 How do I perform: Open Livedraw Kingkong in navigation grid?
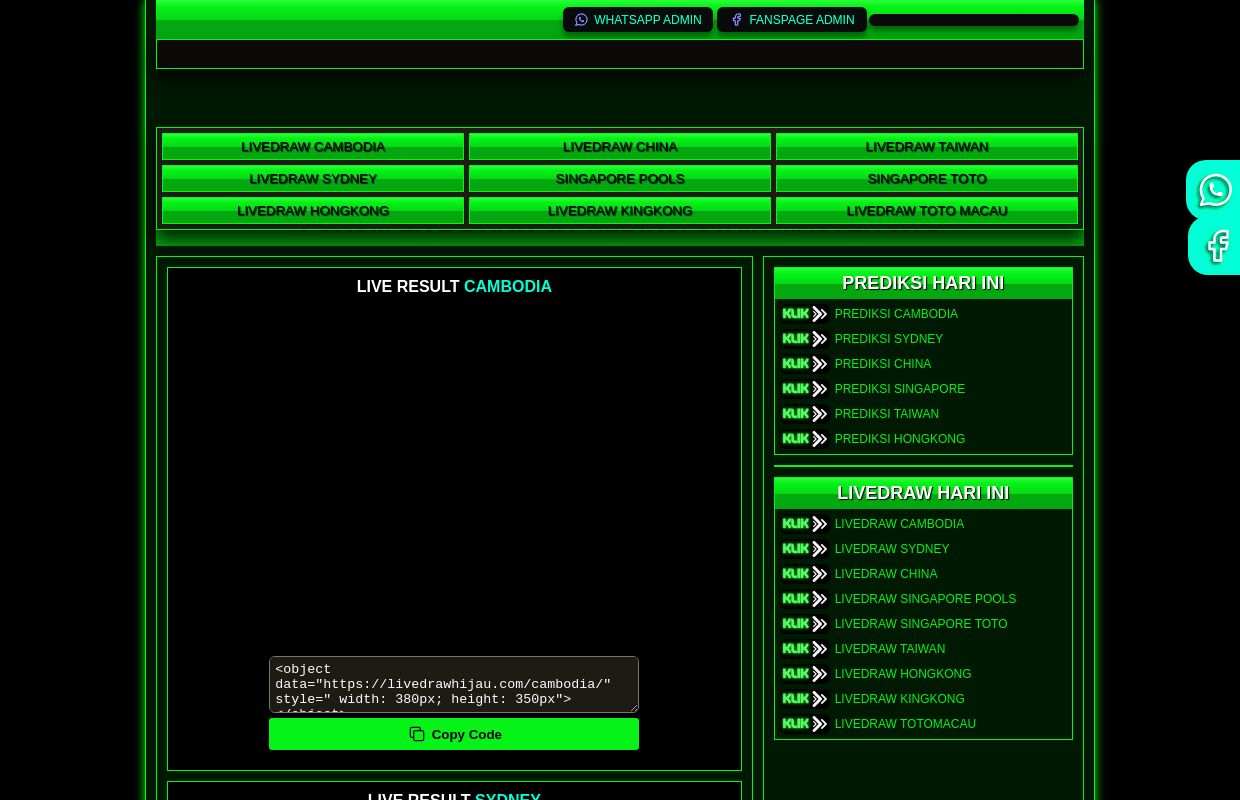point(620,211)
